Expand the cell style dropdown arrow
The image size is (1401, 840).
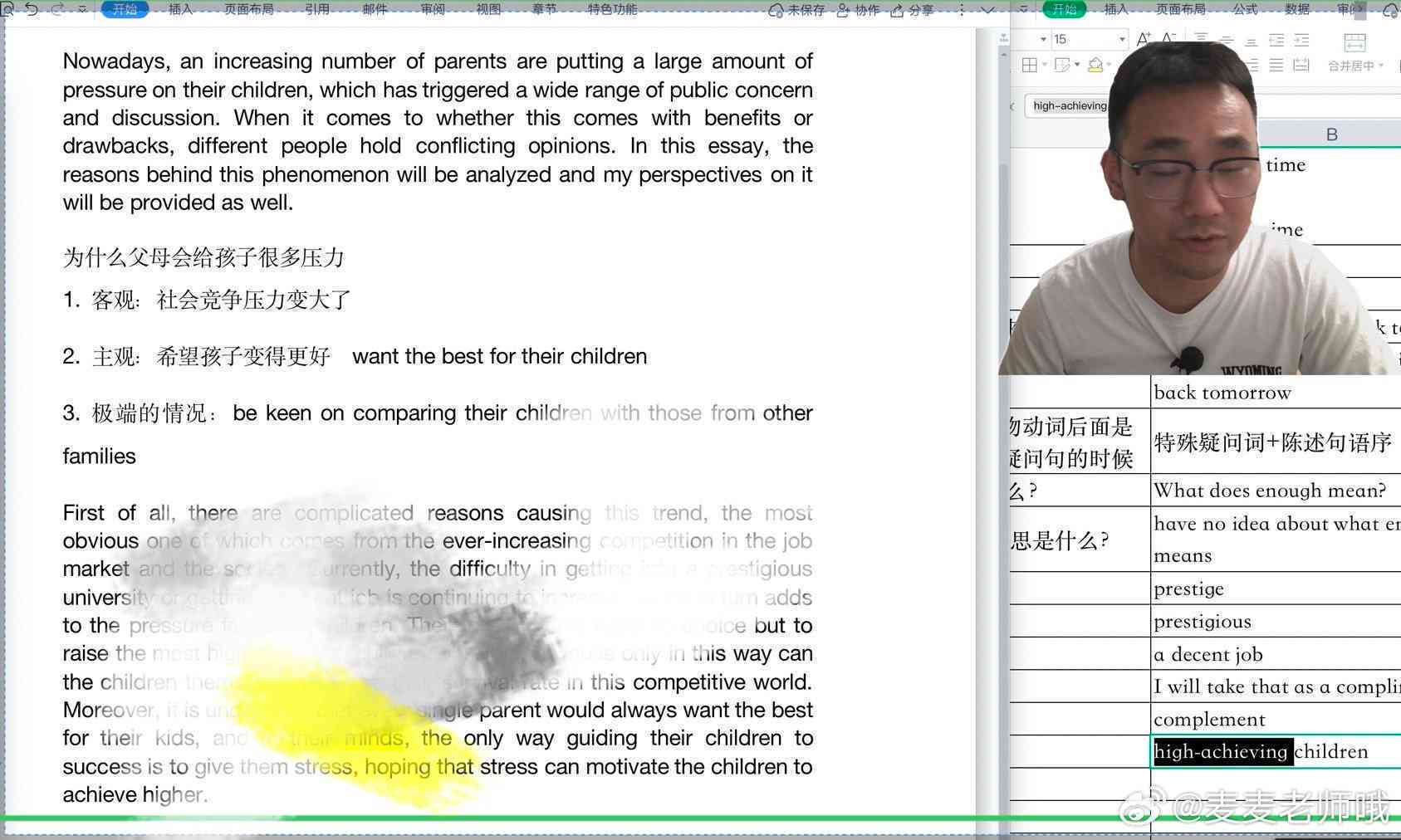(x=1077, y=65)
